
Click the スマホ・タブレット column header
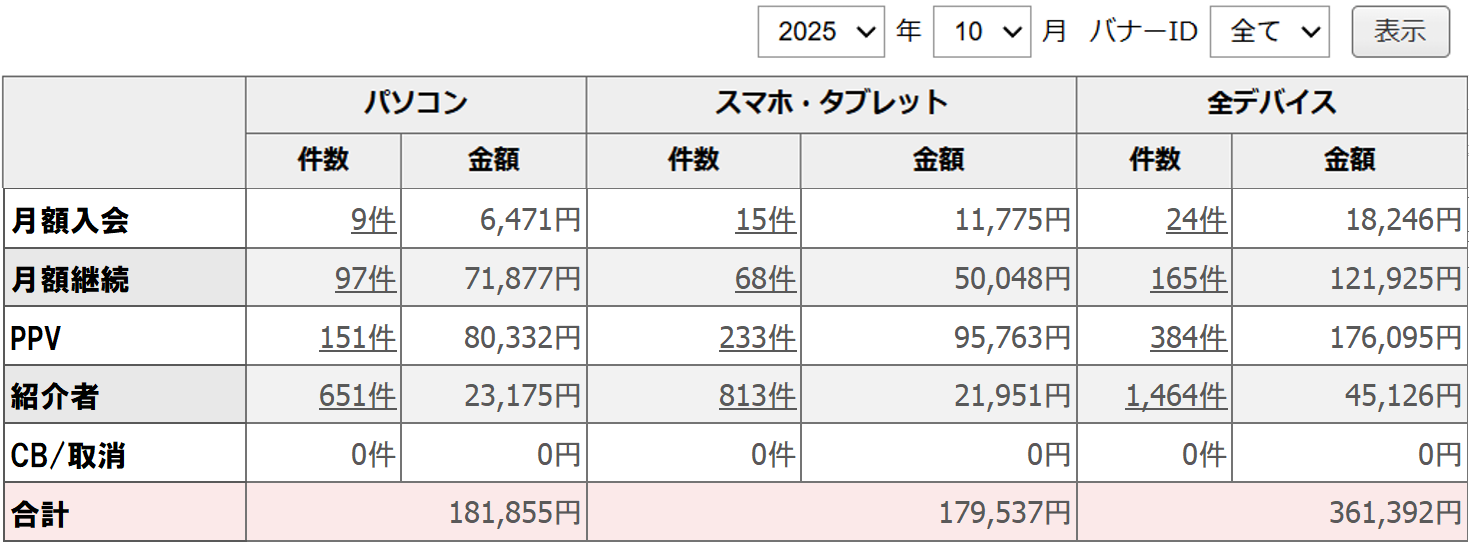point(831,103)
